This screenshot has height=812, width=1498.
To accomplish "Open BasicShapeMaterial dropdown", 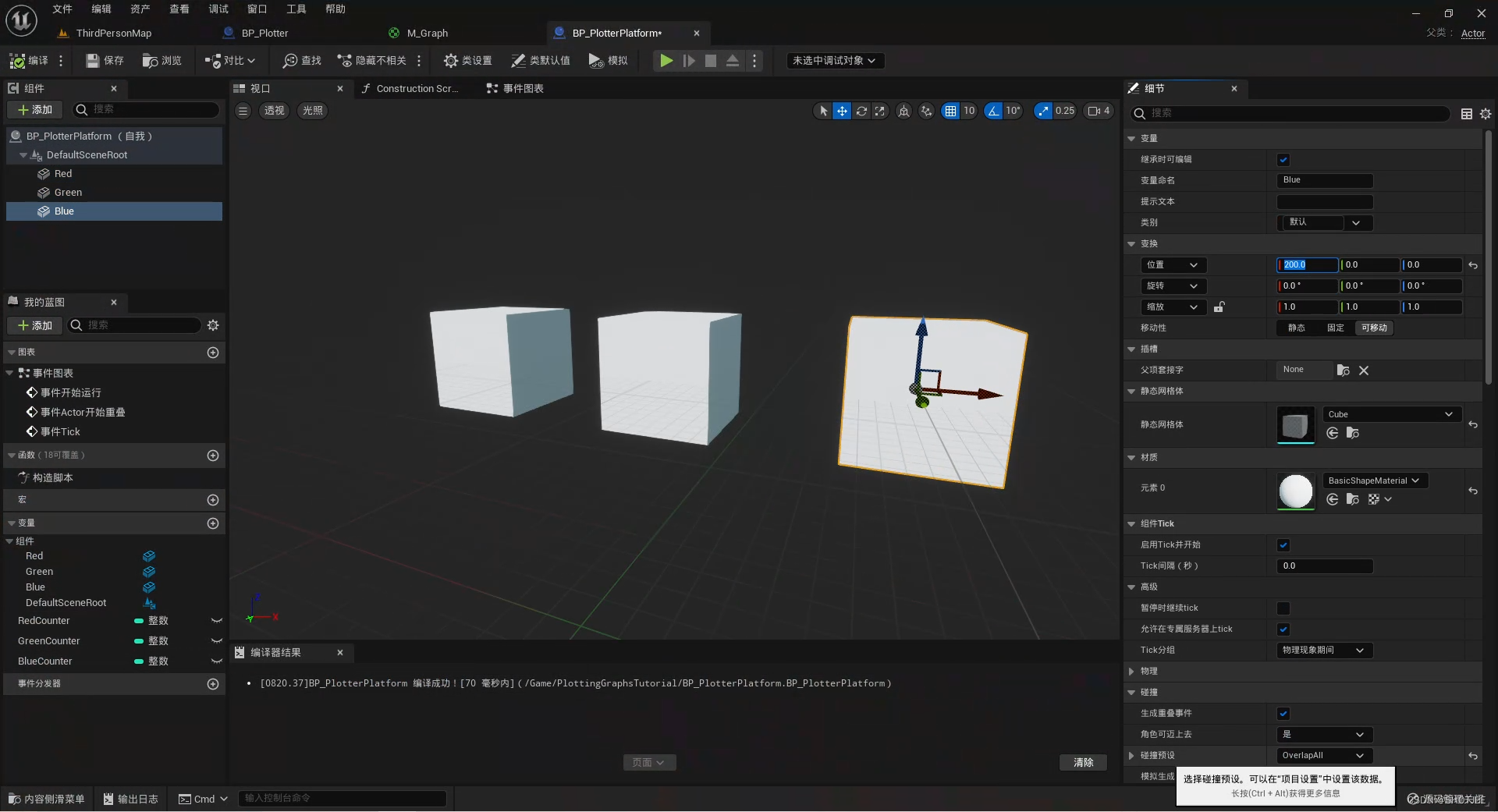I will pyautogui.click(x=1376, y=480).
